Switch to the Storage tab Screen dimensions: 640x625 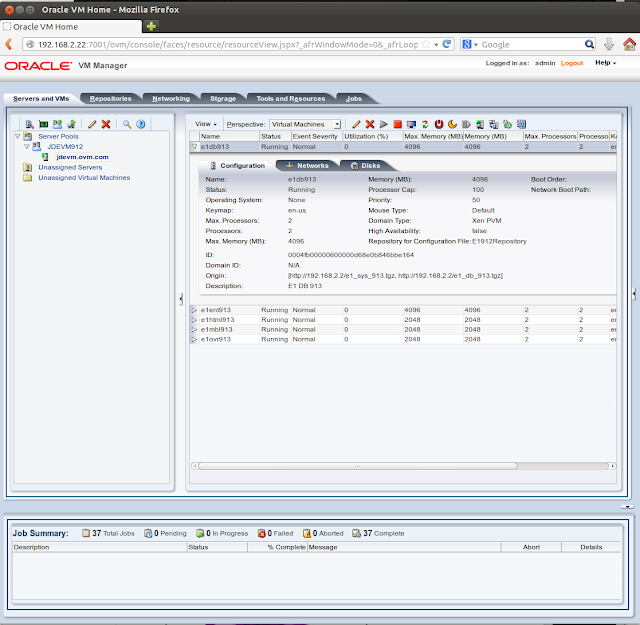[223, 98]
